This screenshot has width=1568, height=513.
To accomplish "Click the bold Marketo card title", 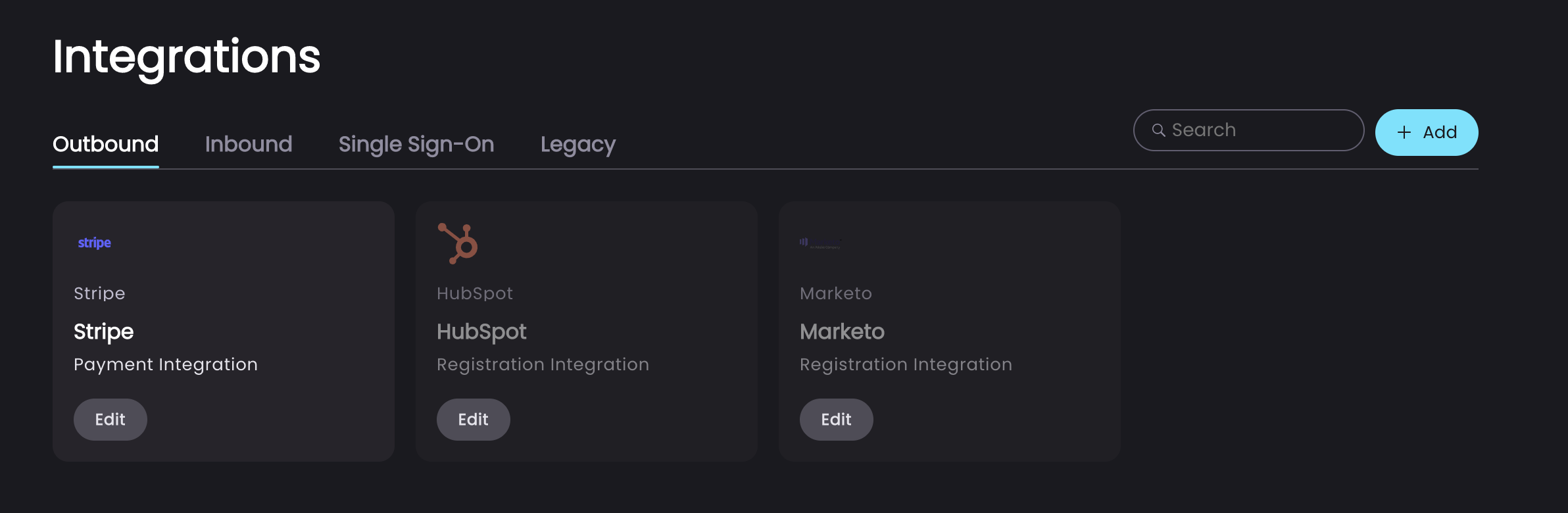I will [842, 331].
